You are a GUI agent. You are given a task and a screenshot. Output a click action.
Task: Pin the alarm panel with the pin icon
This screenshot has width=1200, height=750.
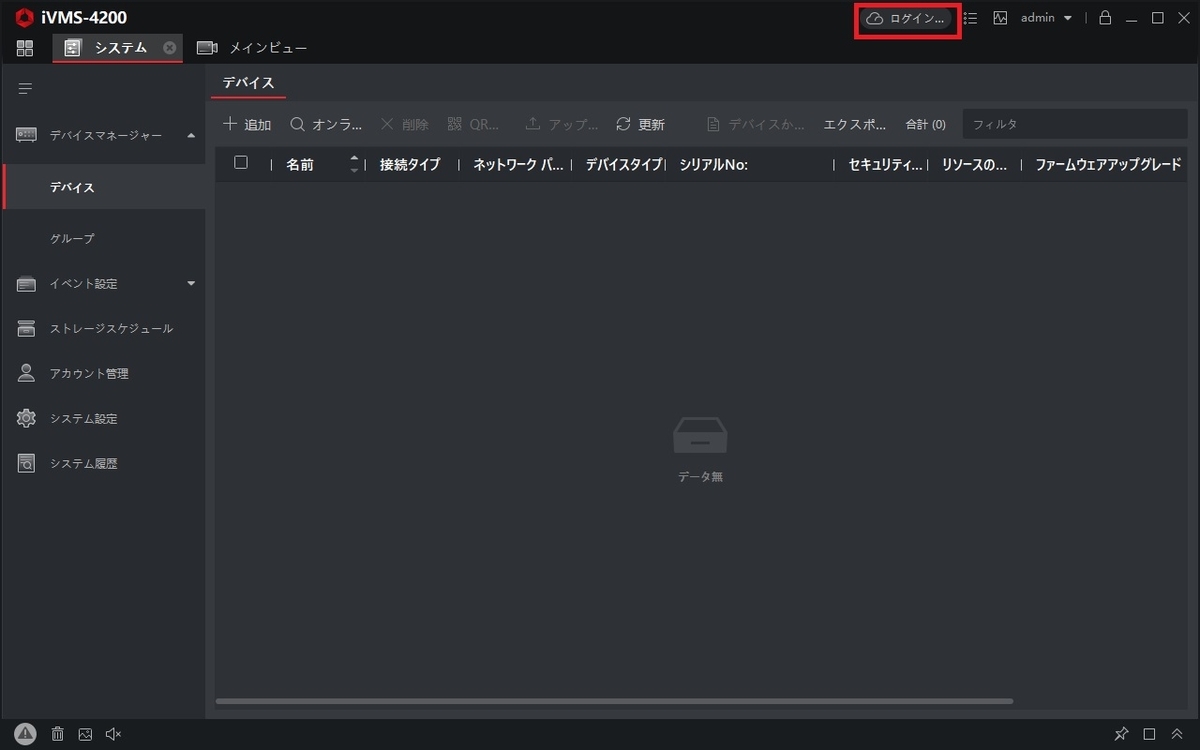coord(1121,733)
